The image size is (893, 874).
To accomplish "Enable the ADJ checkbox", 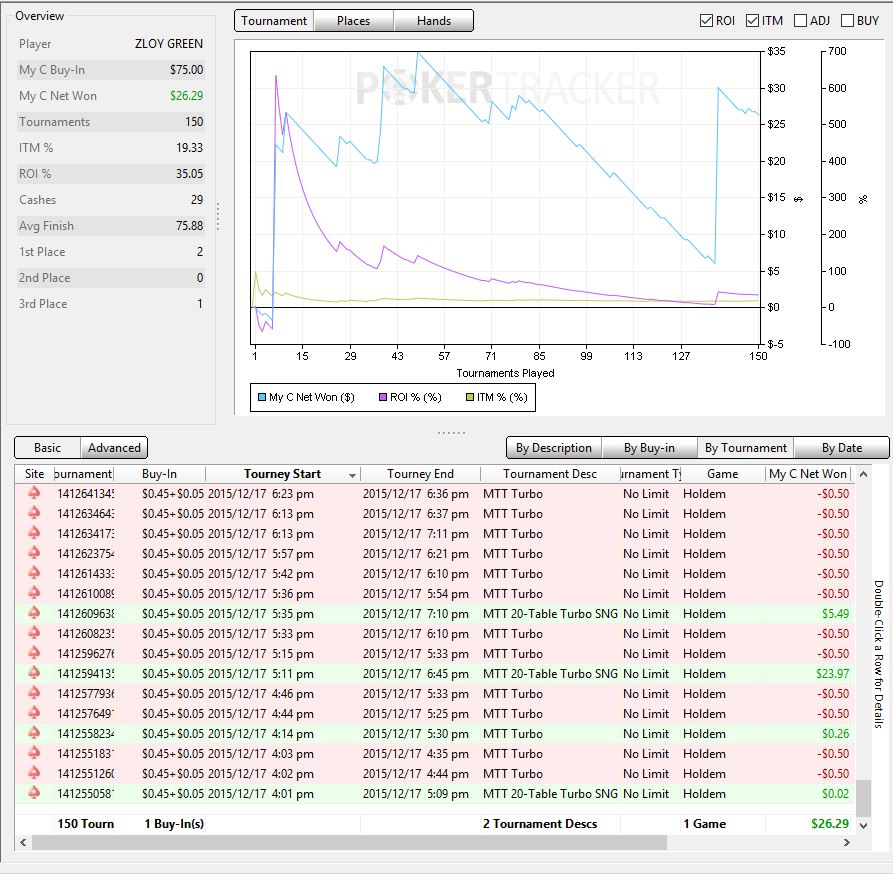I will [x=800, y=20].
